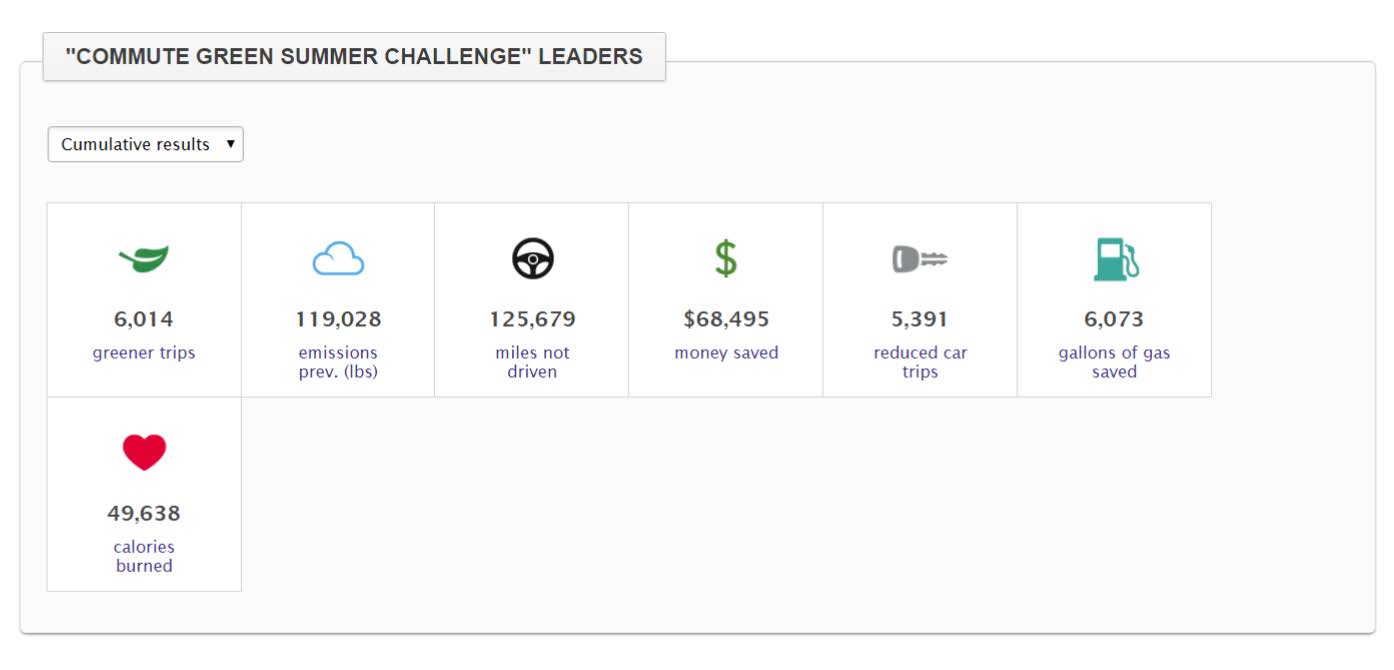Viewport: 1394px width, 670px height.
Task: Click the dropdown arrow beside Cumulative results
Action: [231, 144]
